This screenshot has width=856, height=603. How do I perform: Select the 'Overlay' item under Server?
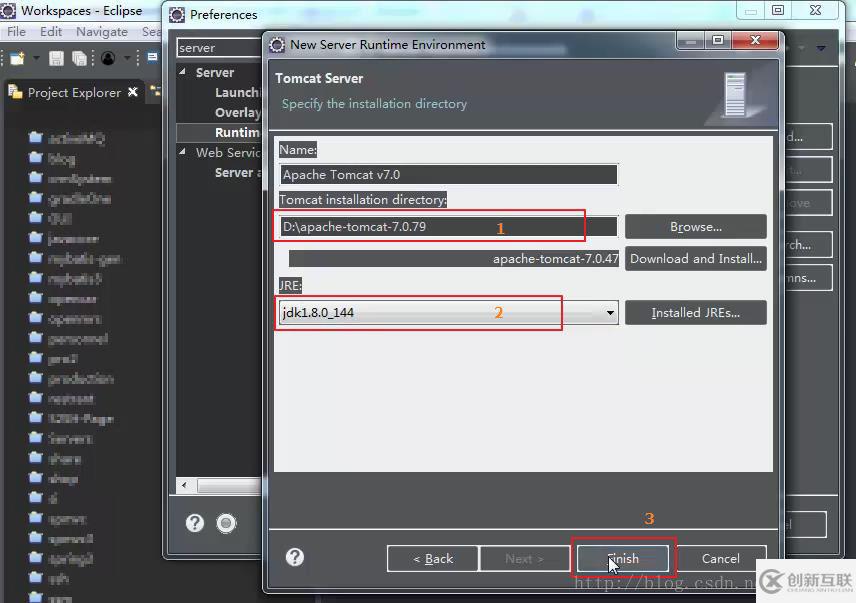(238, 112)
